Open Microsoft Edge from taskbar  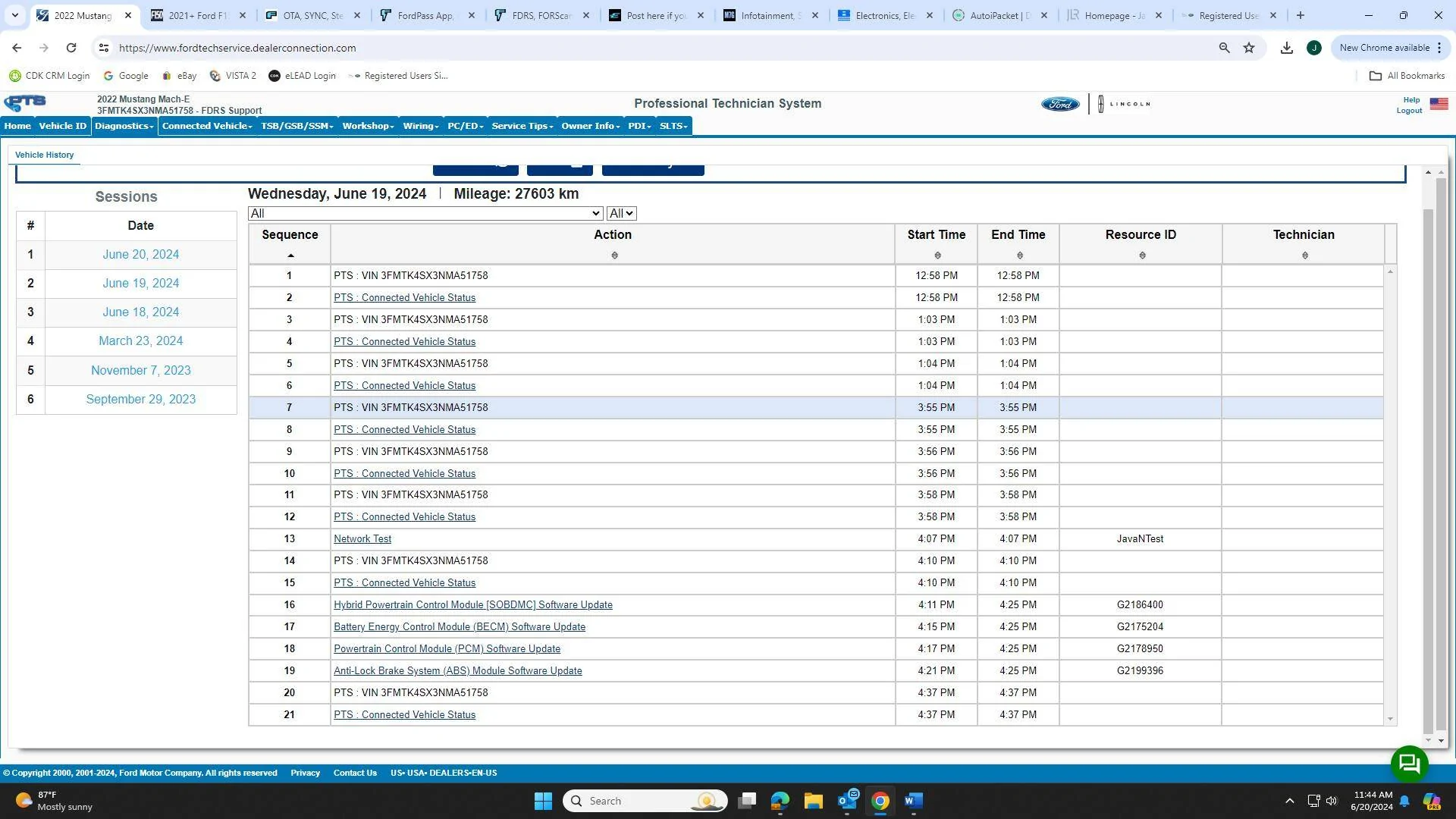pyautogui.click(x=780, y=801)
